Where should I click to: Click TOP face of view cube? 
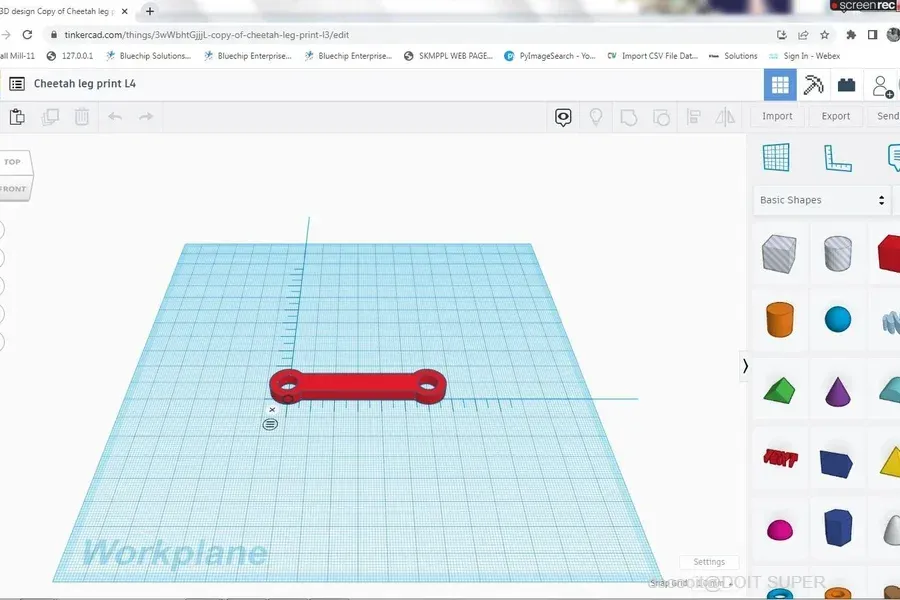coord(13,162)
